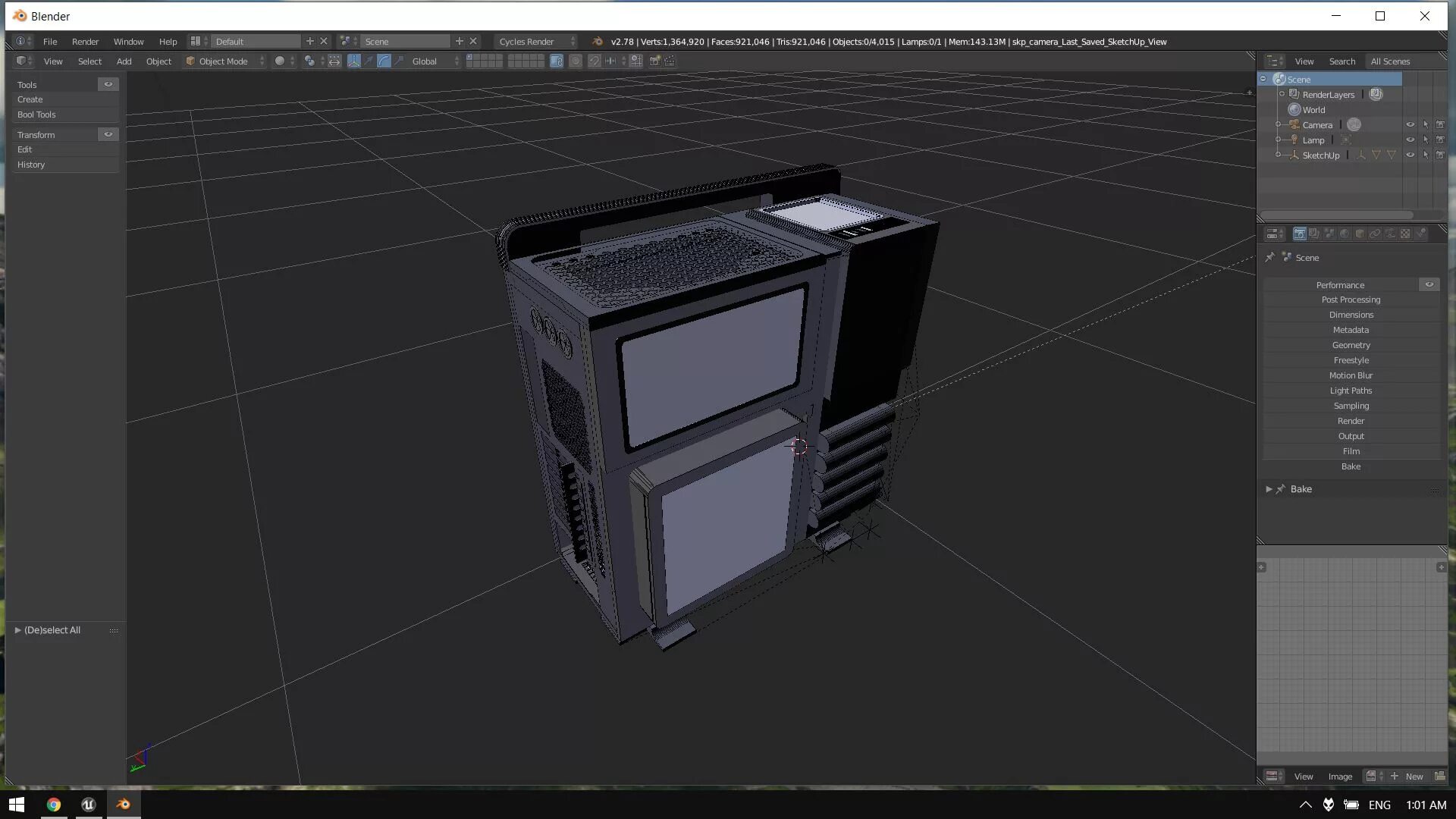The height and width of the screenshot is (819, 1456).
Task: Toggle the 3D manipulator widget icon
Action: pos(354,61)
